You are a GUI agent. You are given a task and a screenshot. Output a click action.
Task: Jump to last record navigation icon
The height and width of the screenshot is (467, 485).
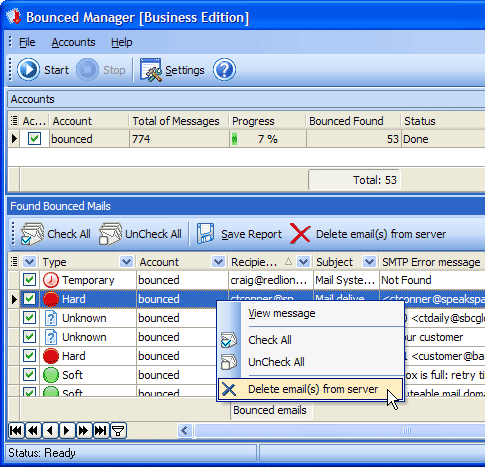point(101,431)
